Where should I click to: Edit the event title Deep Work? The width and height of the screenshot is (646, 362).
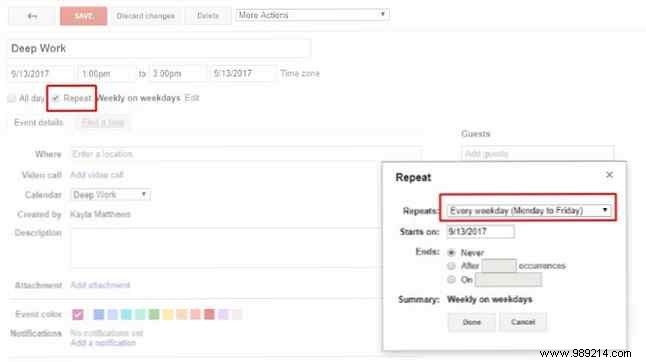[159, 49]
